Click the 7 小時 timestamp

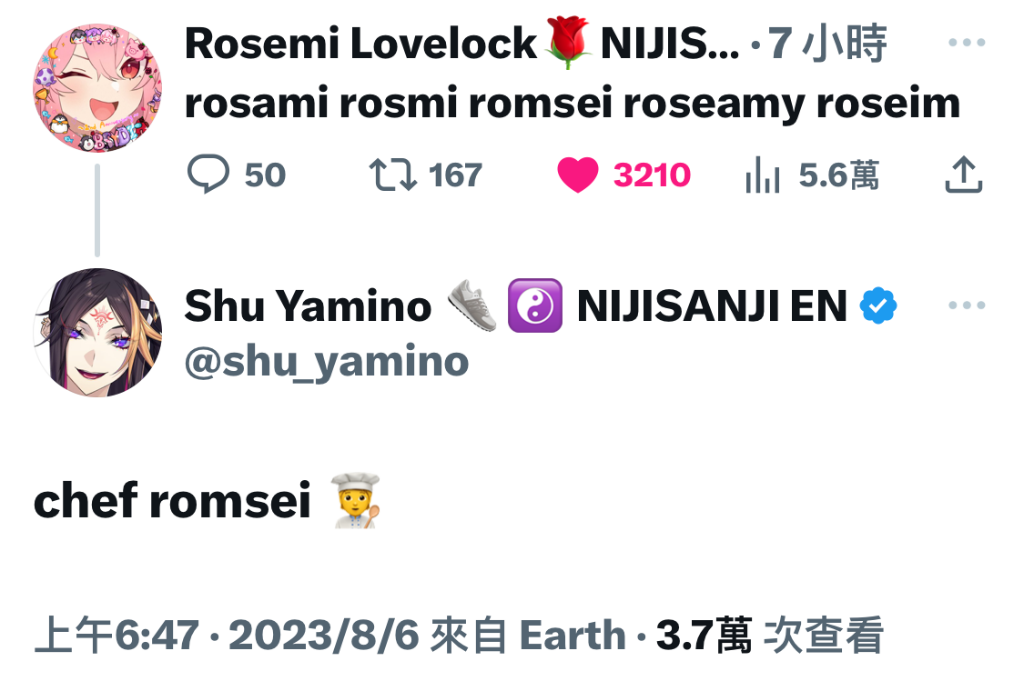827,44
